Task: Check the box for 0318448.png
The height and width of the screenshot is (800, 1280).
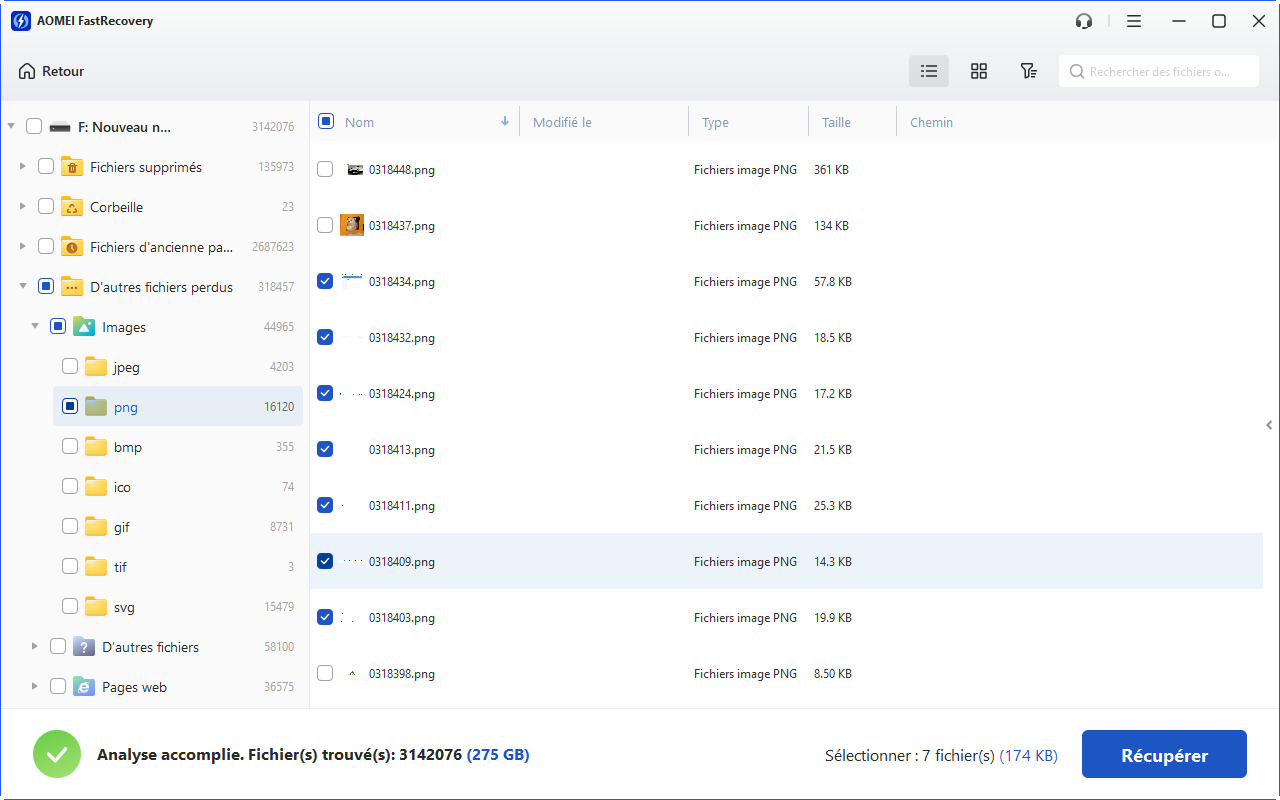Action: [325, 170]
